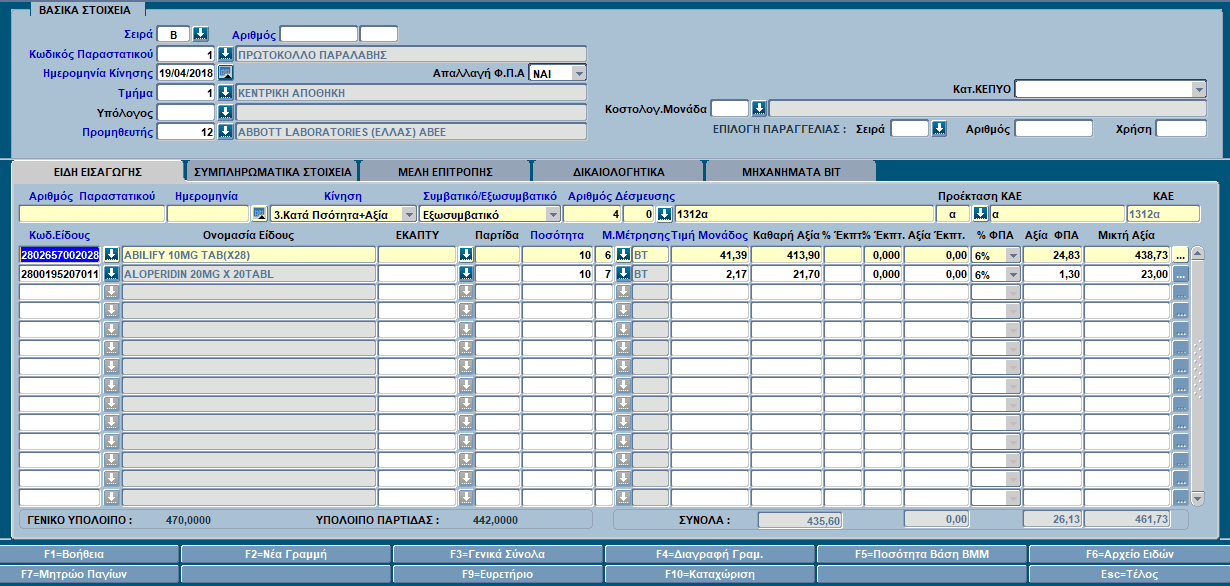1230x586 pixels.
Task: Click Μικτή Αξία cell 438,73
Action: point(1128,255)
